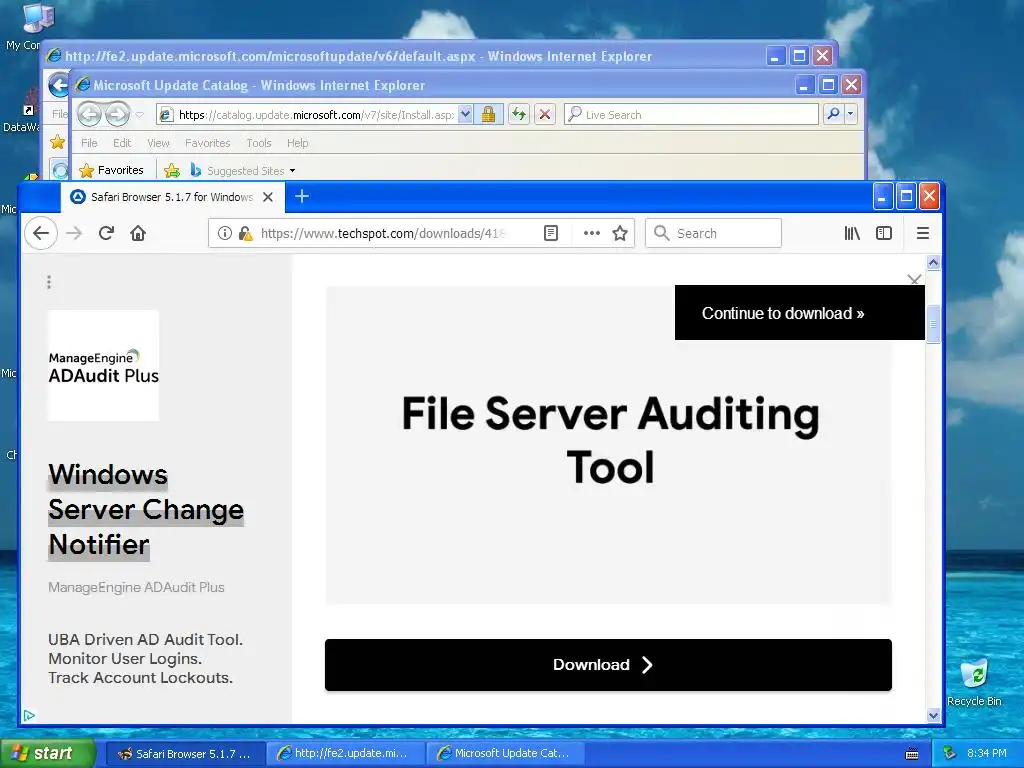
Task: Open the File menu in IE
Action: [x=89, y=143]
